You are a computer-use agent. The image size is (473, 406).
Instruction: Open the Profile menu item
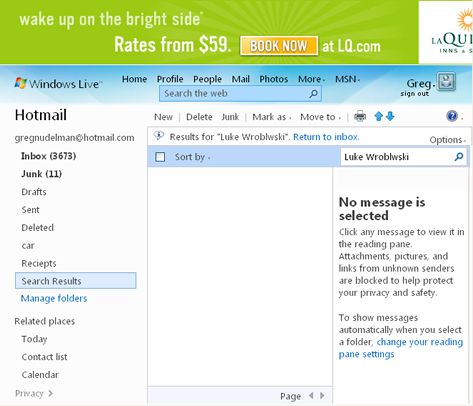[170, 79]
